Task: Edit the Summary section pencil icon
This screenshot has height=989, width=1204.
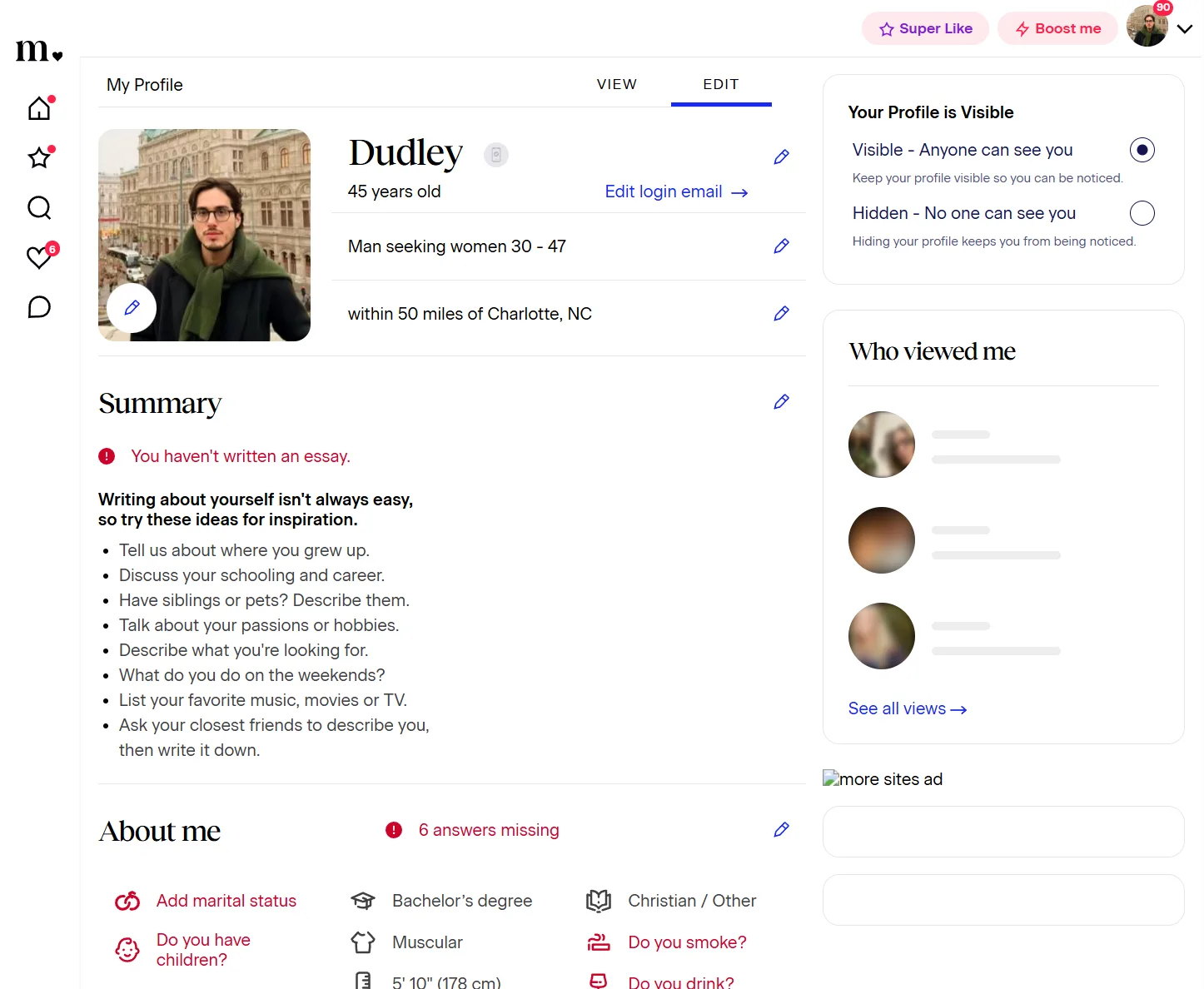Action: tap(781, 401)
